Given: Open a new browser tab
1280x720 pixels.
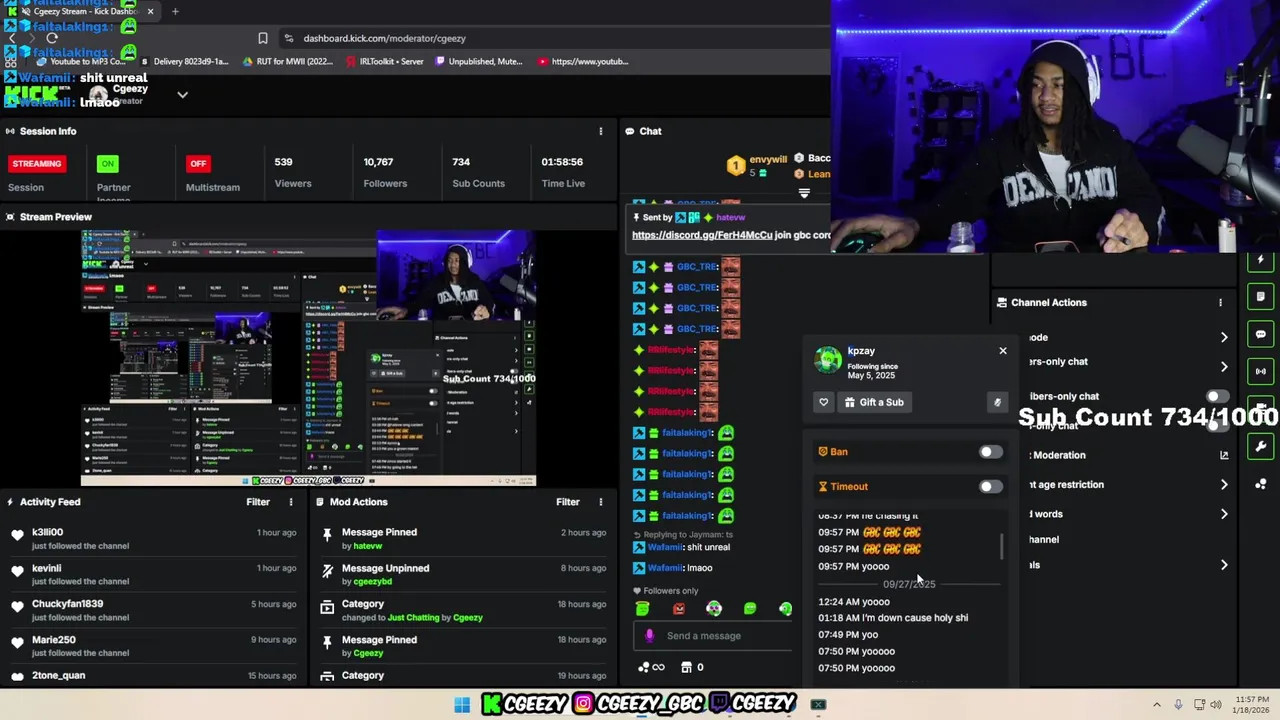Looking at the screenshot, I should click(x=175, y=12).
